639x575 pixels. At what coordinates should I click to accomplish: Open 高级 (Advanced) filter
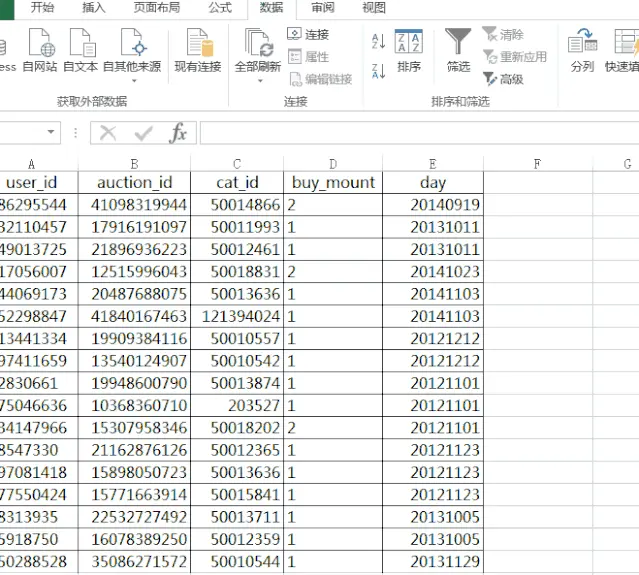503,79
